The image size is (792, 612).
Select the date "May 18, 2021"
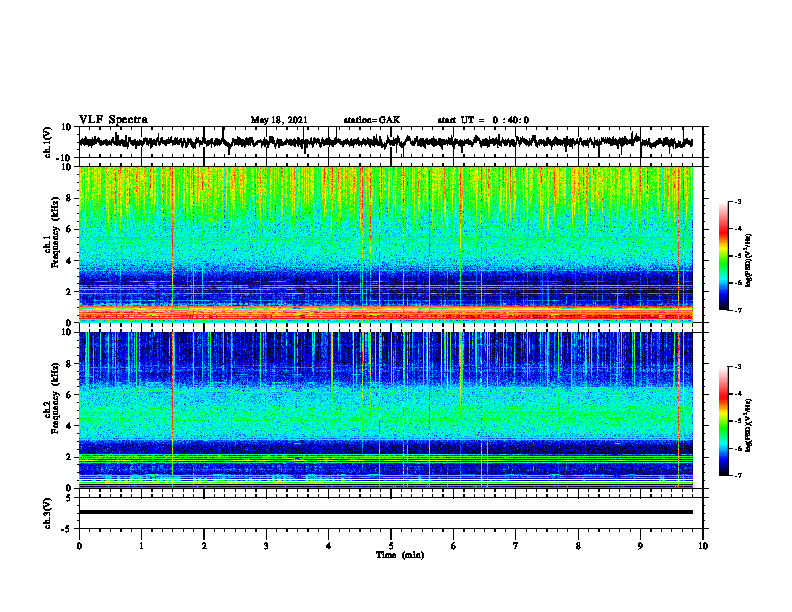279,120
